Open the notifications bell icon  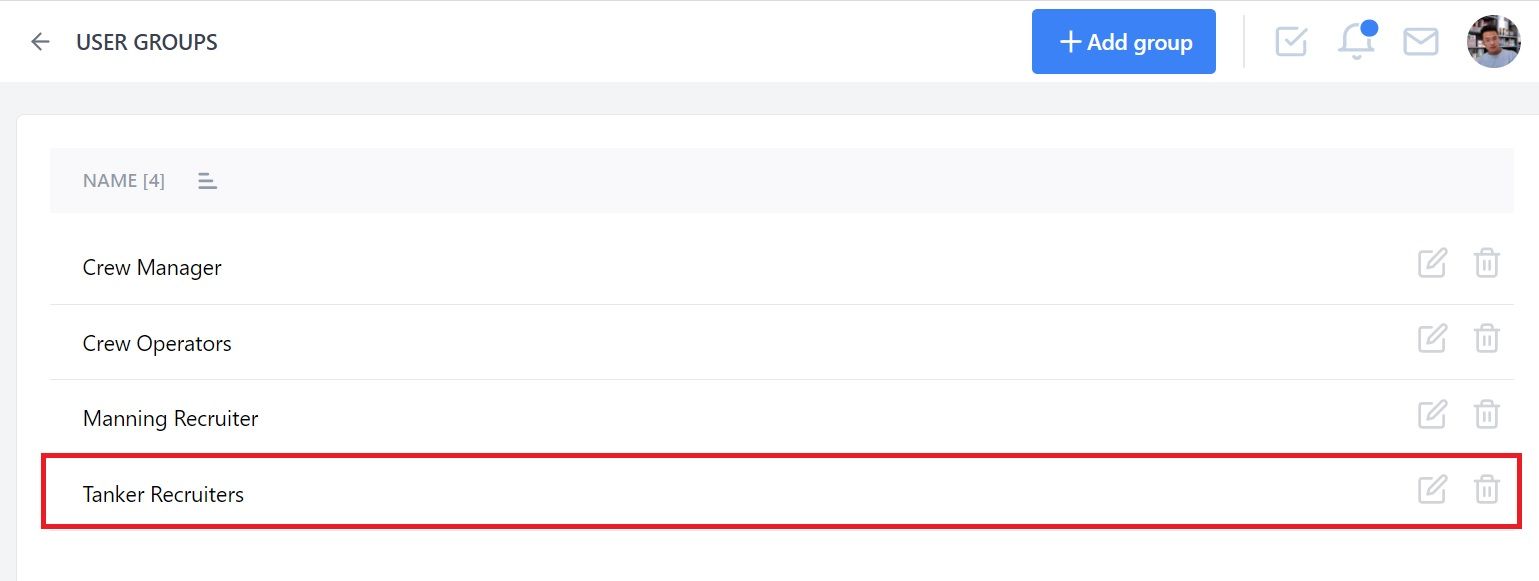coord(1357,41)
